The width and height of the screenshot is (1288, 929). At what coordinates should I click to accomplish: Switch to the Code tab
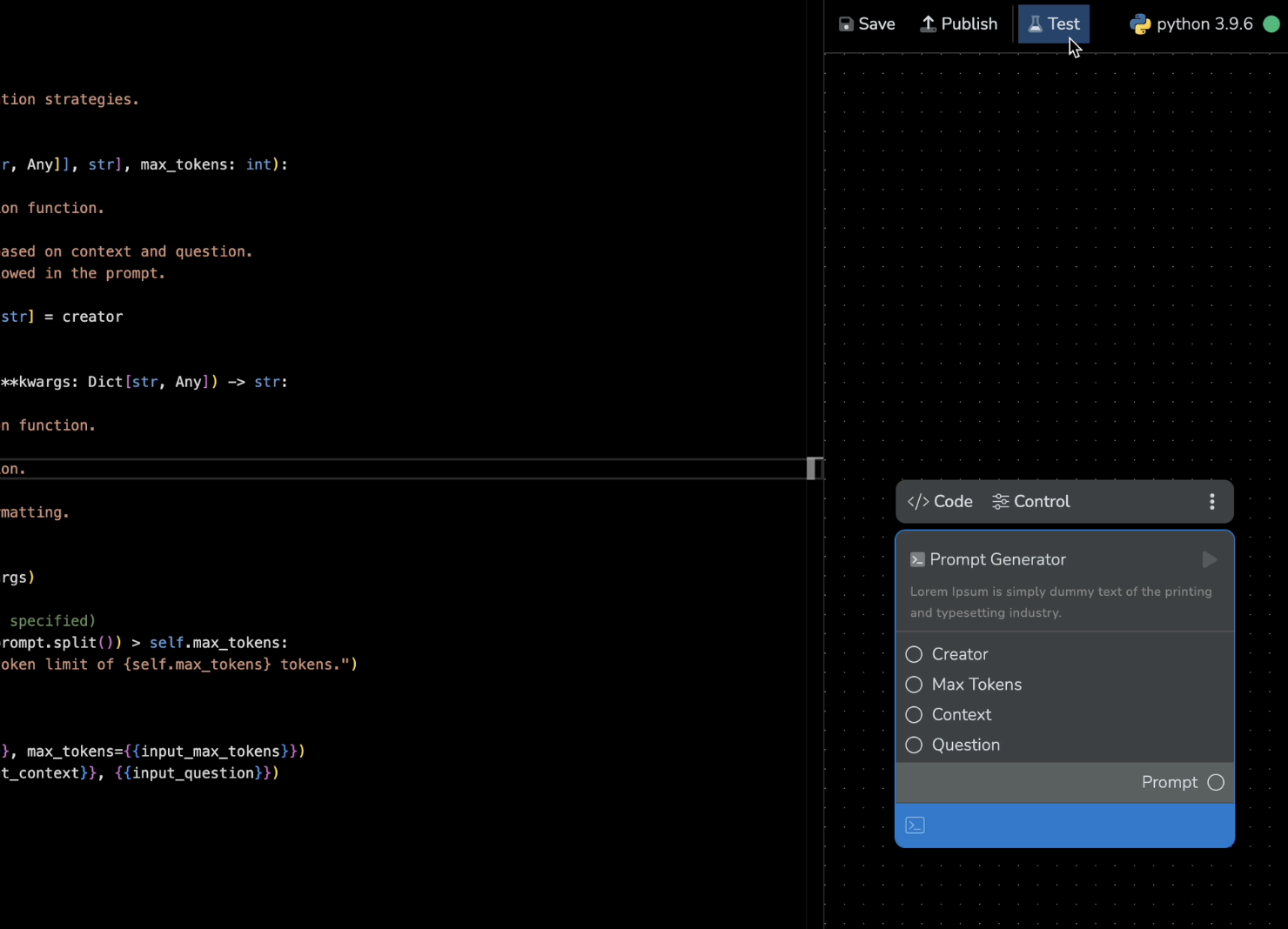point(940,501)
